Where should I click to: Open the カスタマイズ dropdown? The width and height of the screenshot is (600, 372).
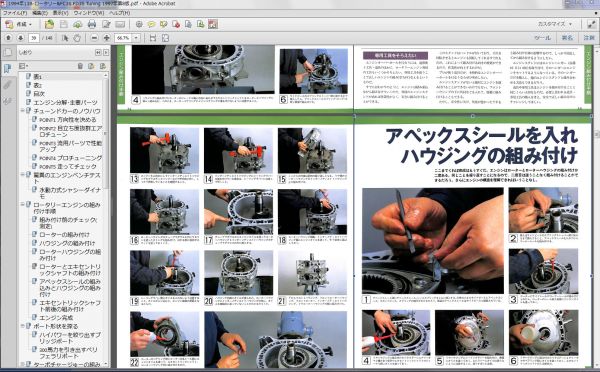coord(554,24)
